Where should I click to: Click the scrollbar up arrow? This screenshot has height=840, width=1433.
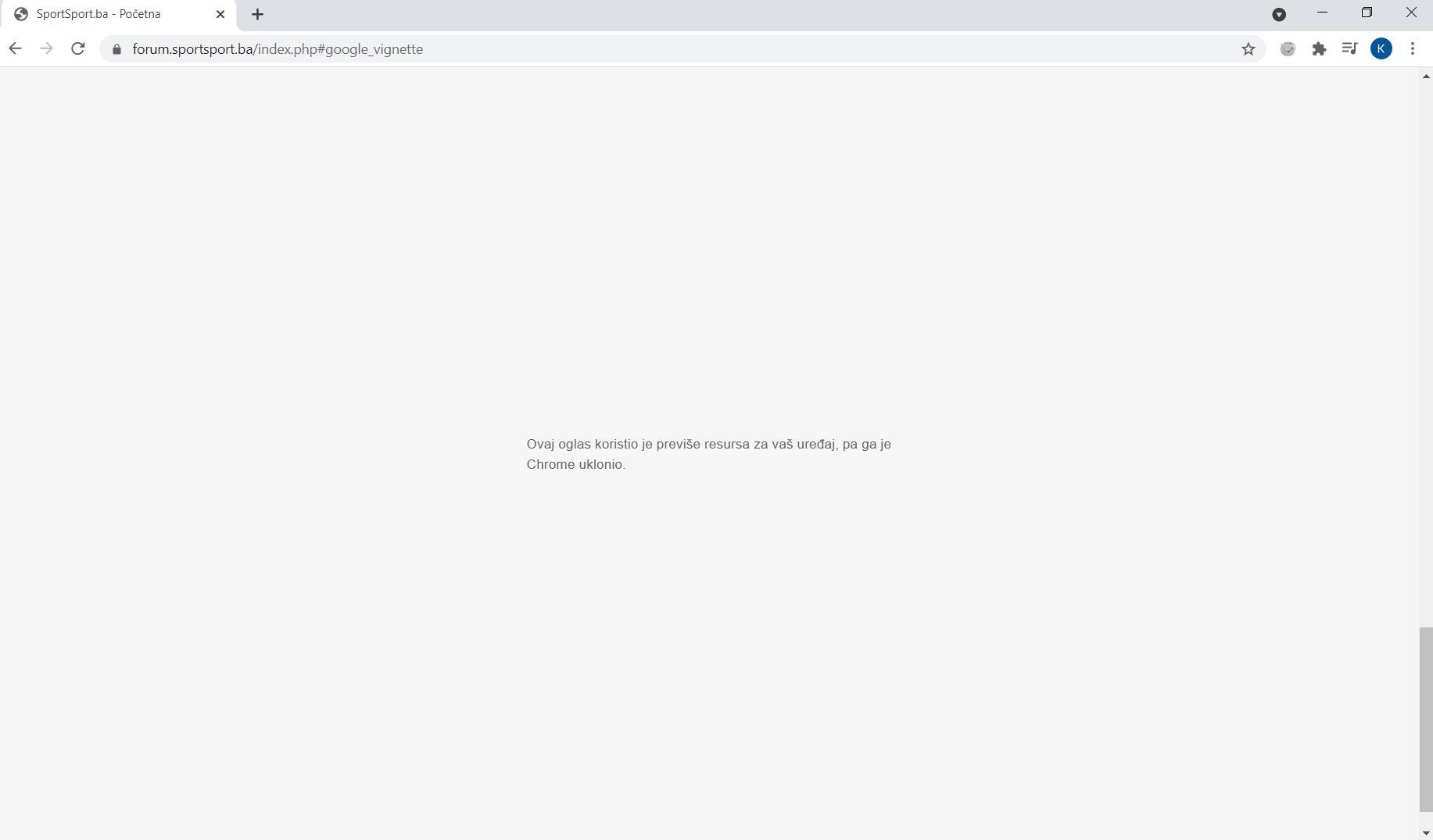tap(1426, 76)
